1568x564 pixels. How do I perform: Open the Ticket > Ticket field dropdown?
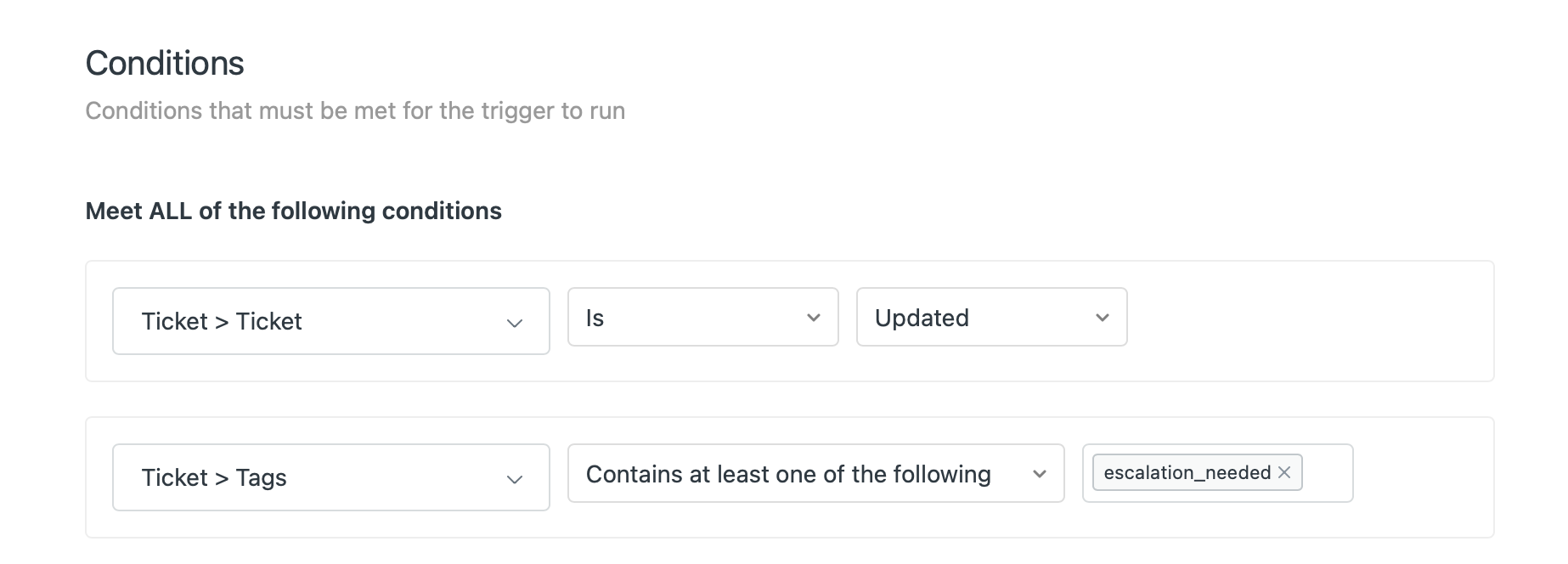(x=330, y=321)
